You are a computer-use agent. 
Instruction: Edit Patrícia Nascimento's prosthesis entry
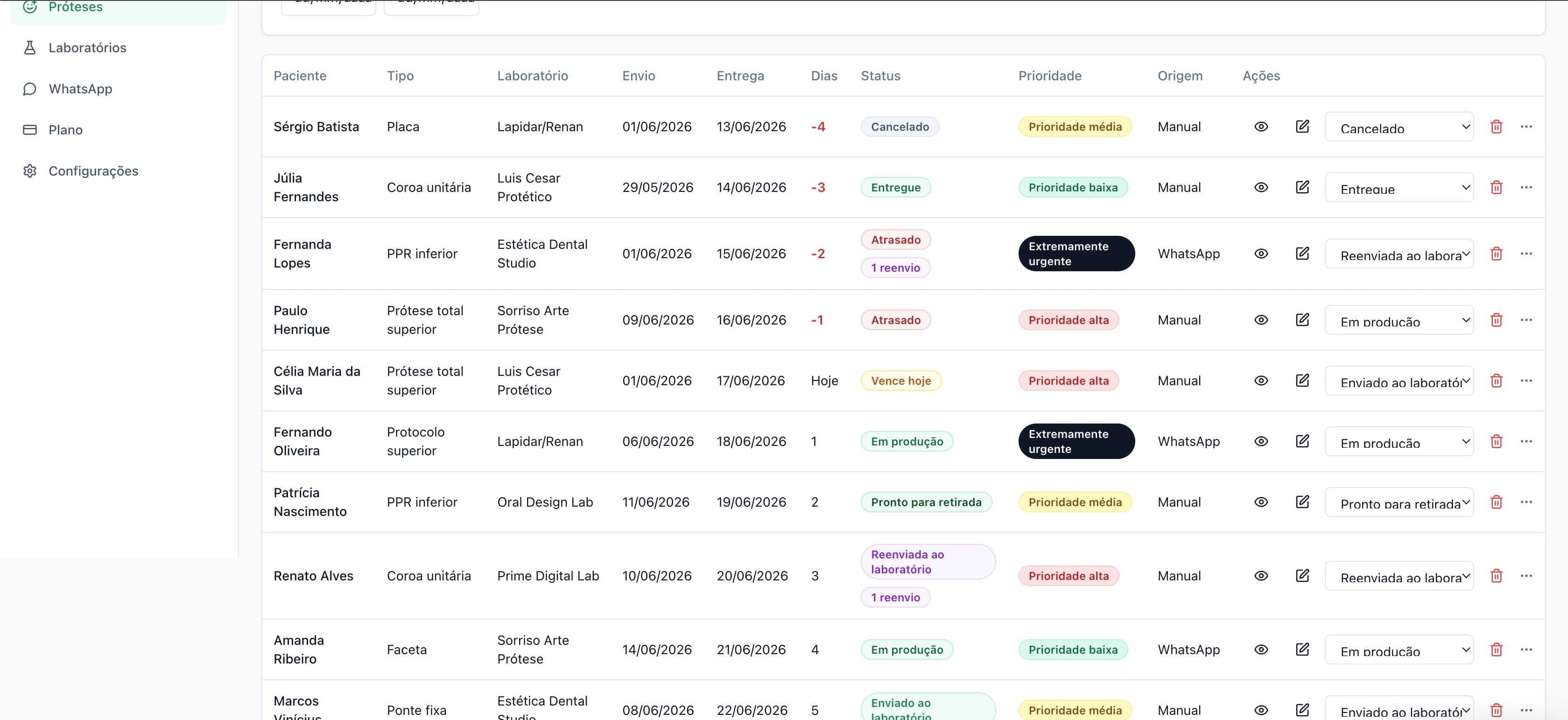[1302, 502]
